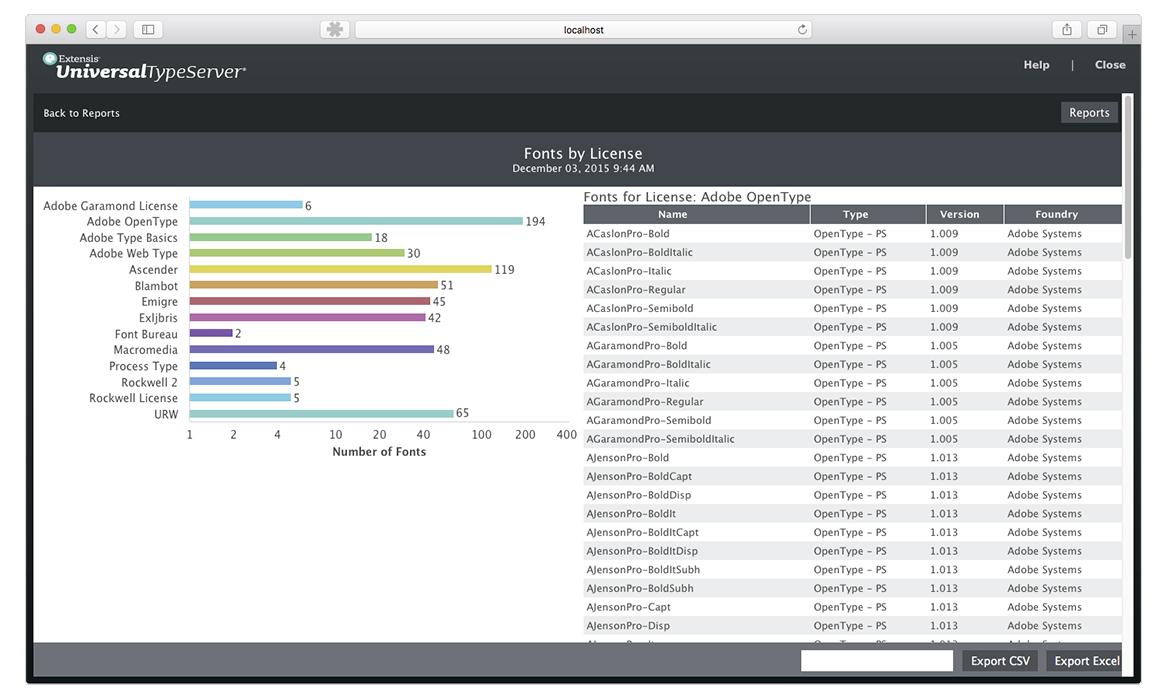Click the Reports button
This screenshot has height=700, width=1167.
pos(1089,112)
